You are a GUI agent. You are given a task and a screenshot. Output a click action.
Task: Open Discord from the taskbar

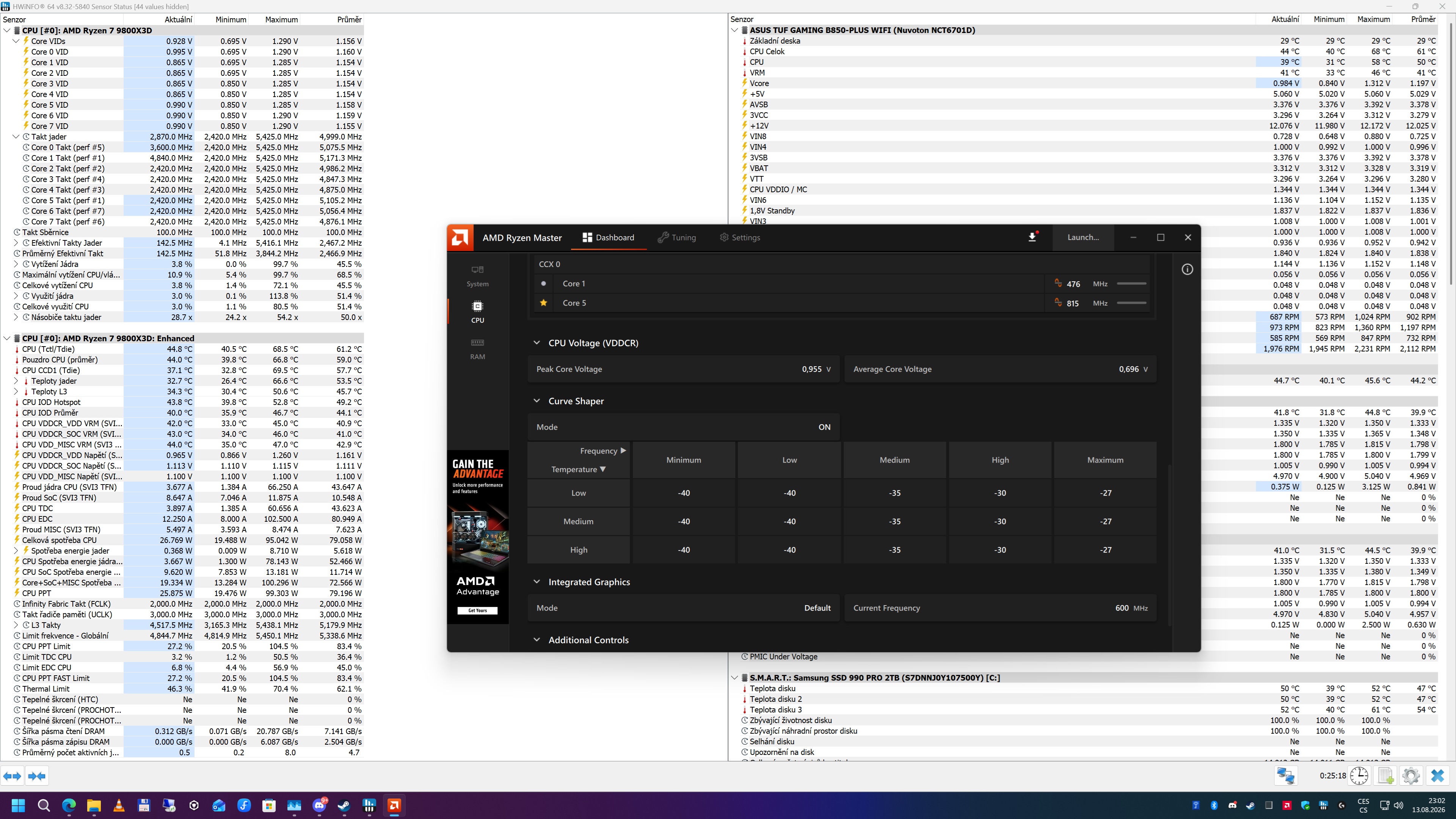pos(319,805)
